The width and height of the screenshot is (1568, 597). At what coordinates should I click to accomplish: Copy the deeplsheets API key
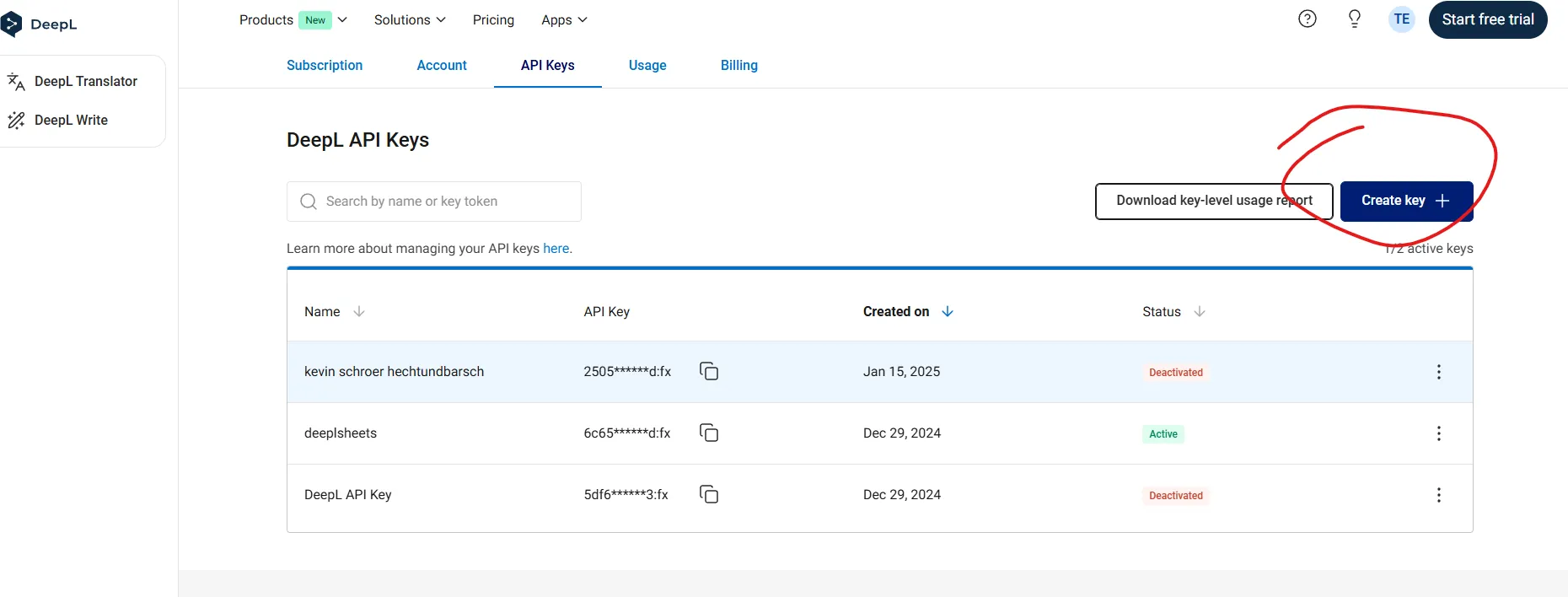(709, 433)
